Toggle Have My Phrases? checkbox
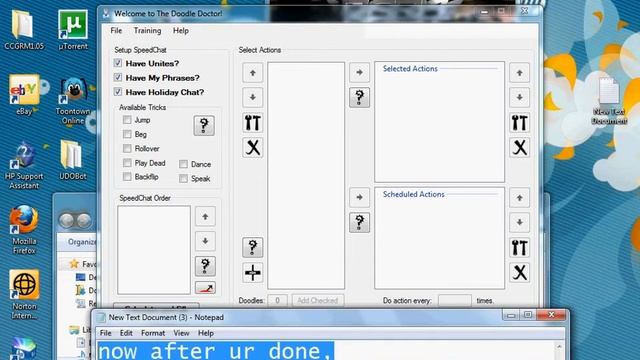Screen dimensions: 640x360 click(x=118, y=77)
